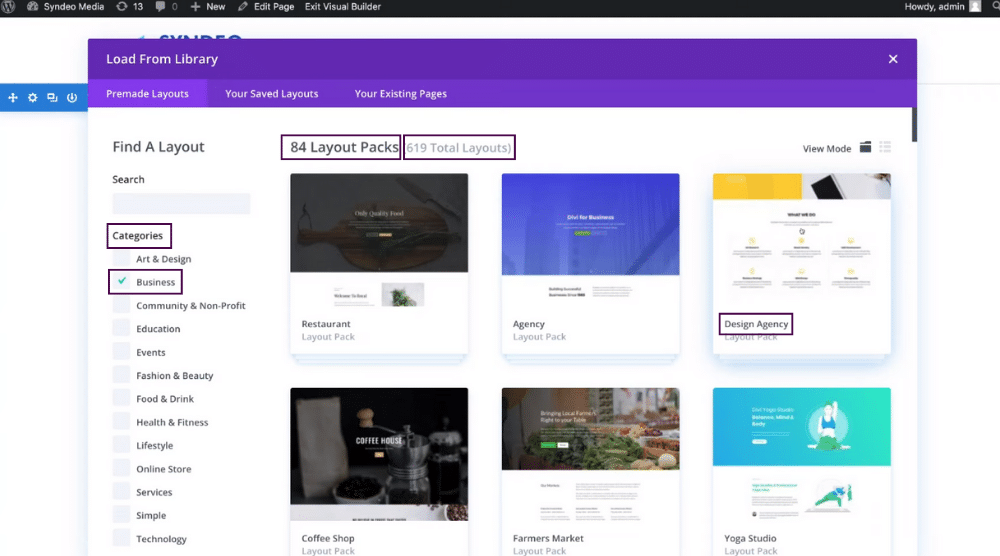Click Edit Page in admin bar
This screenshot has width=1000, height=556.
click(266, 6)
